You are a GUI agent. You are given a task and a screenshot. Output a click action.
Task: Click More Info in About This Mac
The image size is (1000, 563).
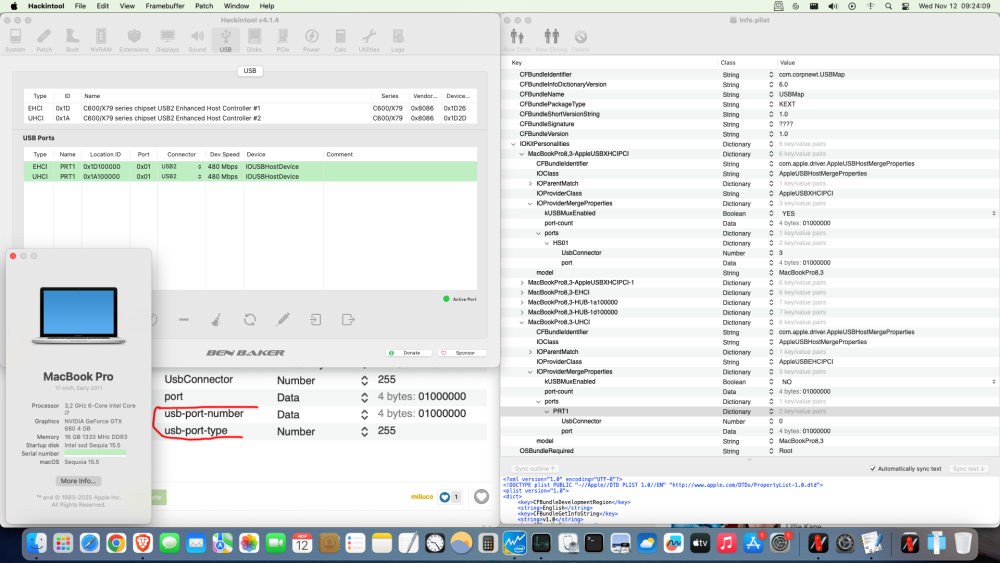point(78,481)
